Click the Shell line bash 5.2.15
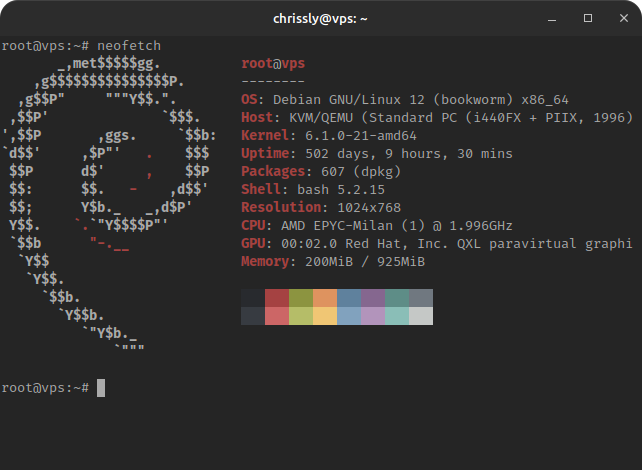The width and height of the screenshot is (642, 470). tap(313, 190)
